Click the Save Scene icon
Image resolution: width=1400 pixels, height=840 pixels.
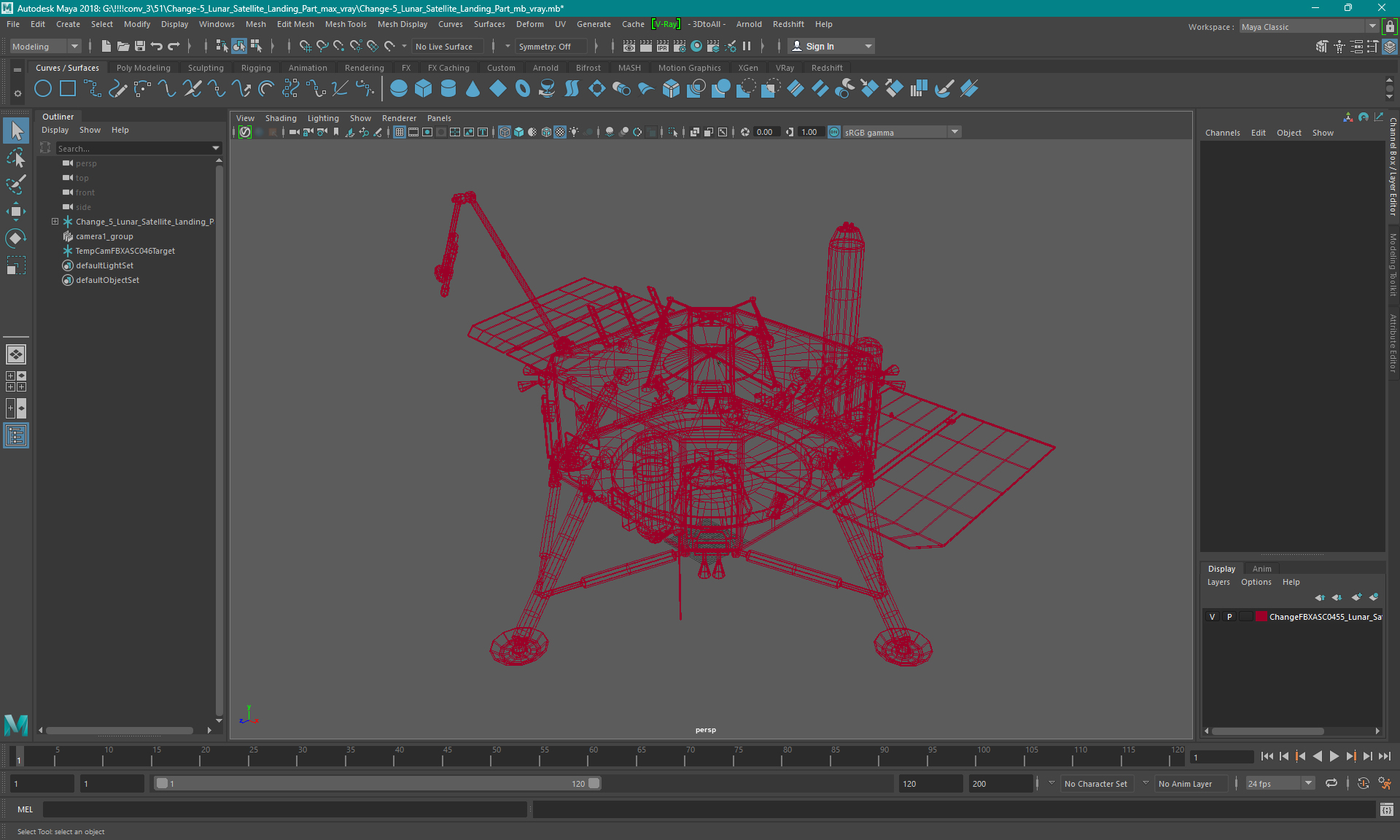(140, 46)
